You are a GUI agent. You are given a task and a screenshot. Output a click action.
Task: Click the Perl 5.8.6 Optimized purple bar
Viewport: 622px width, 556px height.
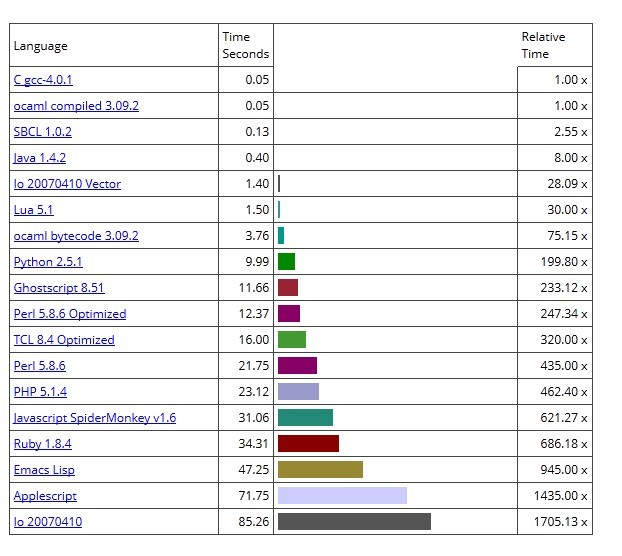[289, 314]
